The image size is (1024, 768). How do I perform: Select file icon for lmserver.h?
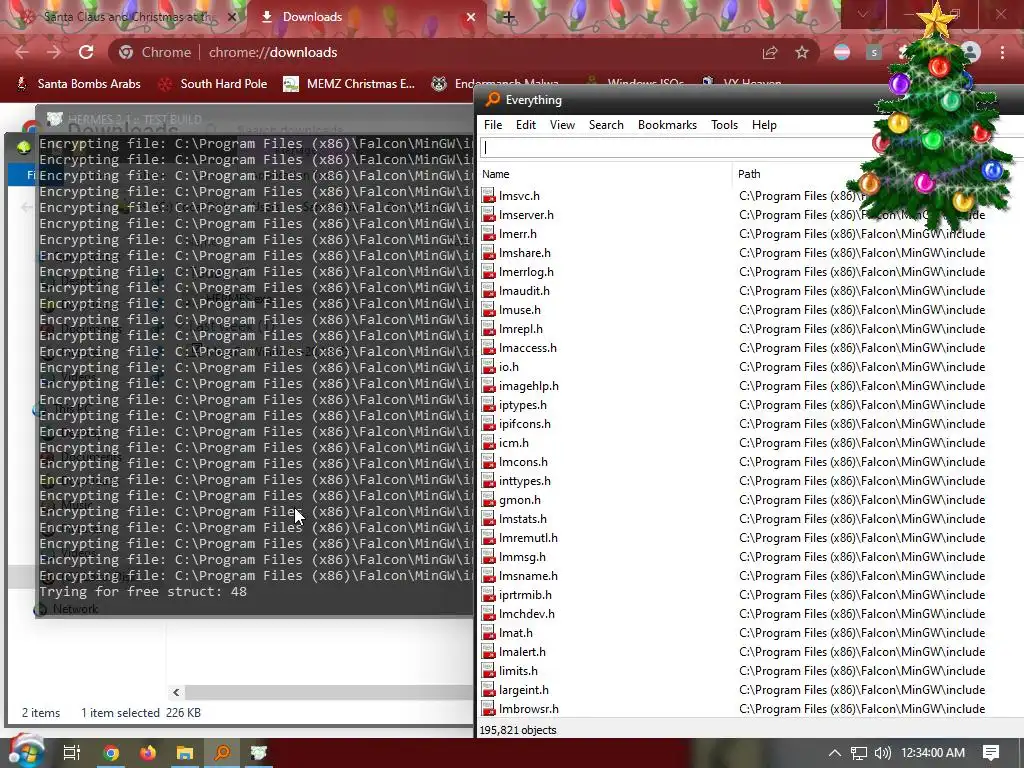click(488, 215)
